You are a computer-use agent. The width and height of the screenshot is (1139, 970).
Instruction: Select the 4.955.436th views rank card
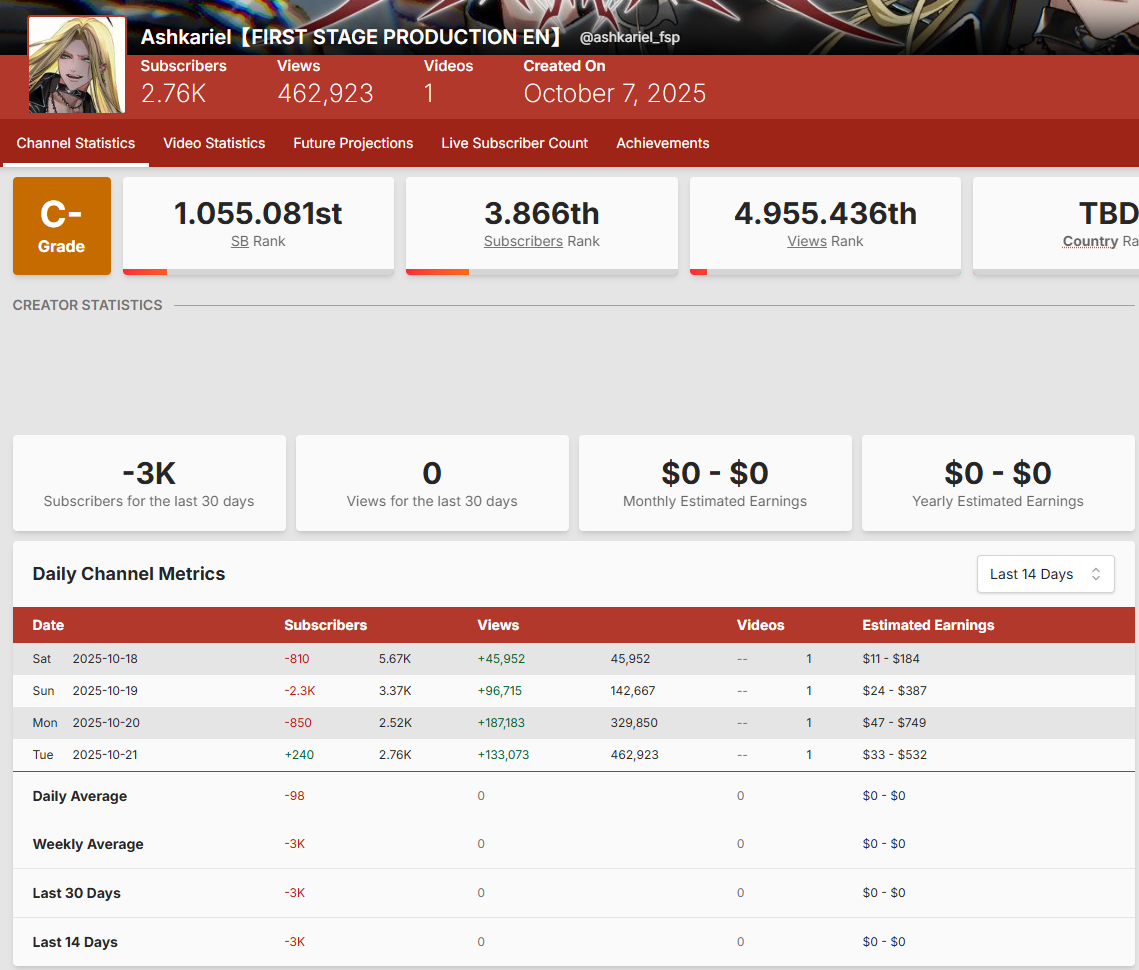(x=825, y=226)
